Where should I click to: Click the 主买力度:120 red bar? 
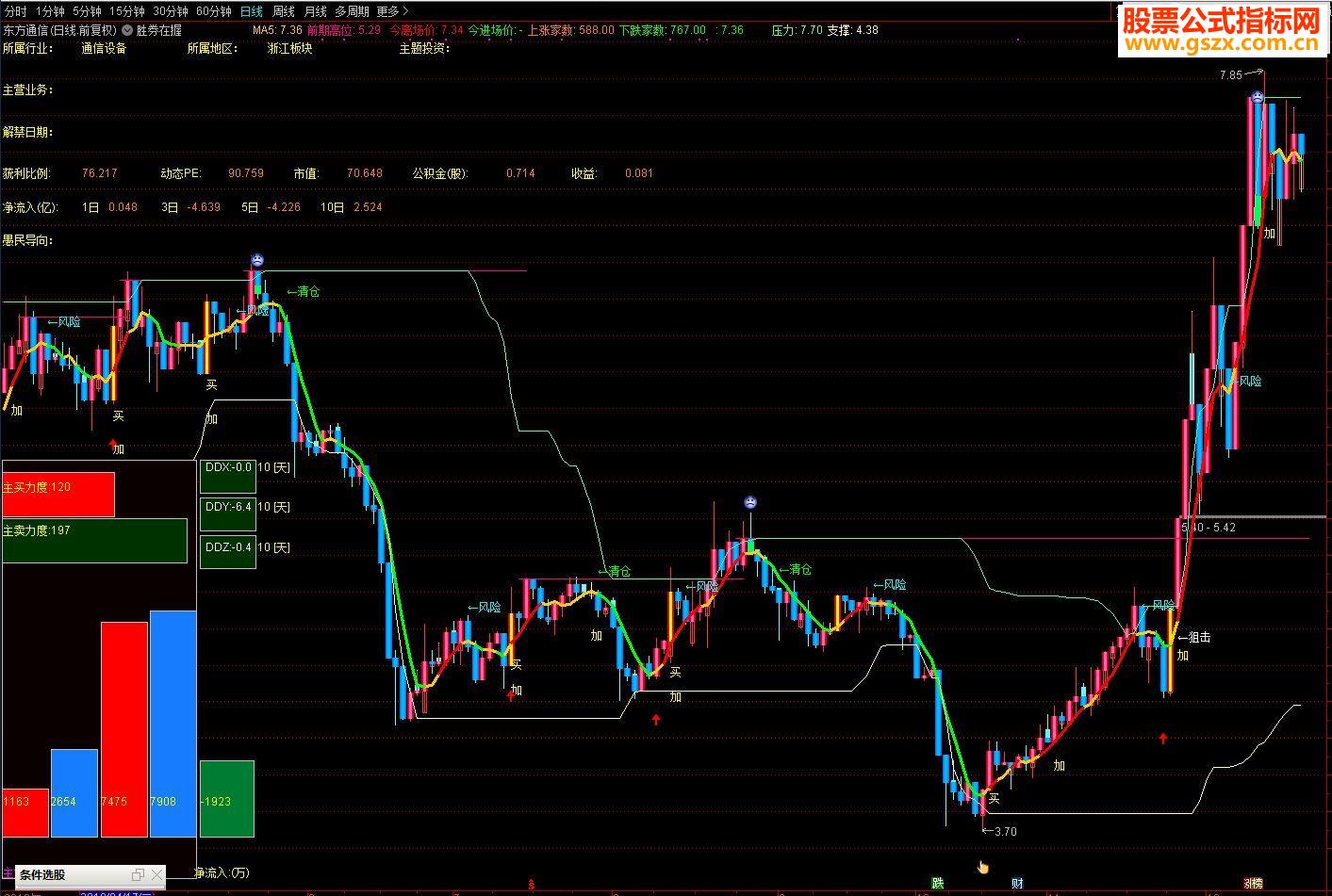[x=58, y=495]
